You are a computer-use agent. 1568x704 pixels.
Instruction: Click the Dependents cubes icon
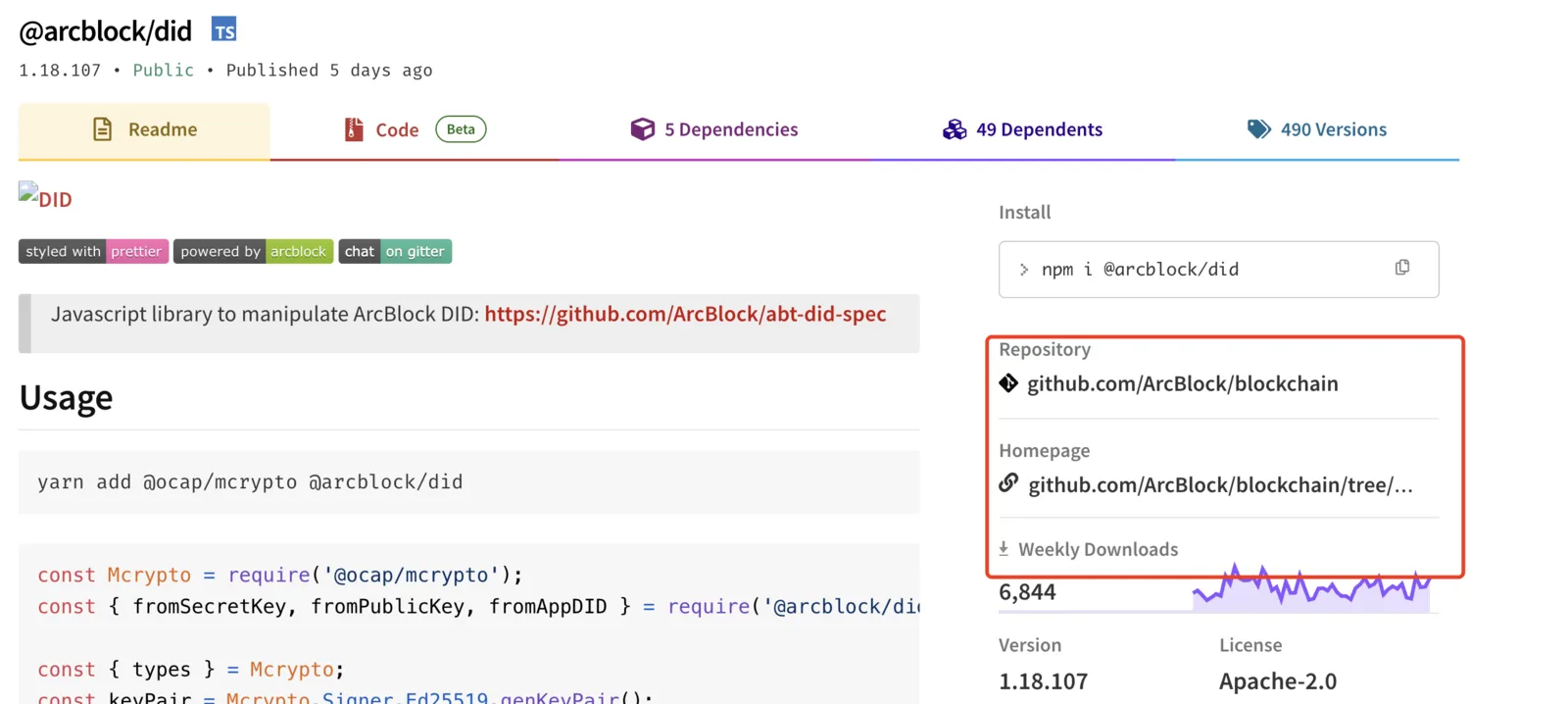[x=955, y=129]
